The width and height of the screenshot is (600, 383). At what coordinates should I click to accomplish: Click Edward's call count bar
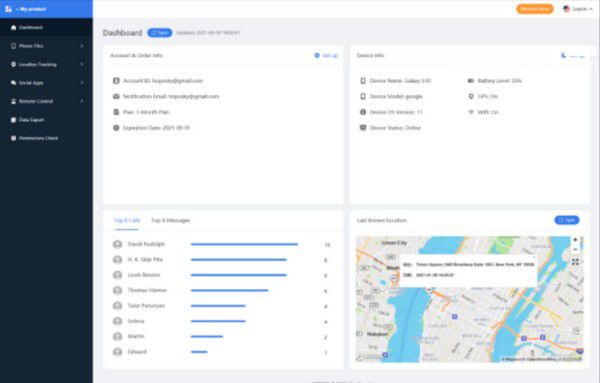pos(199,352)
